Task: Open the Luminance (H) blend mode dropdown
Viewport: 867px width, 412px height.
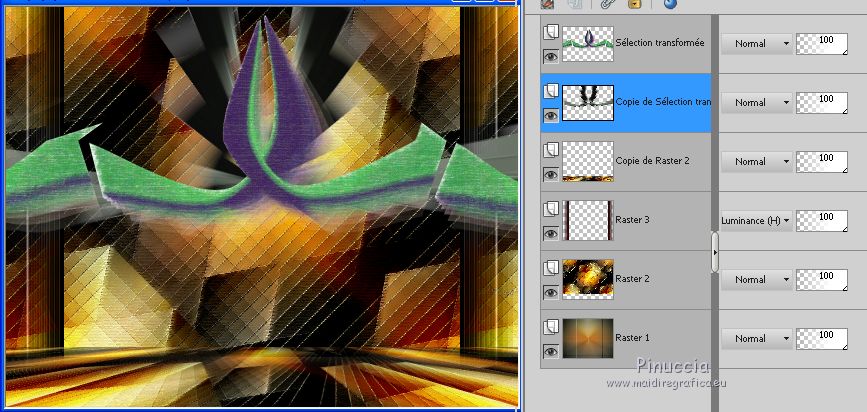Action: tap(756, 221)
